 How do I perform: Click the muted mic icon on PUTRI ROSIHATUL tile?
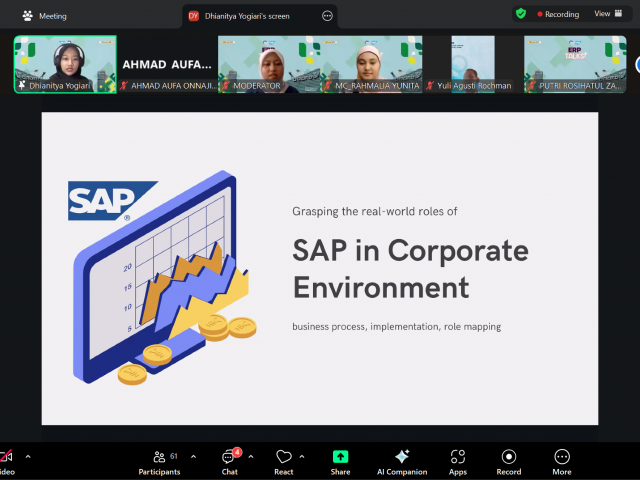pos(532,86)
